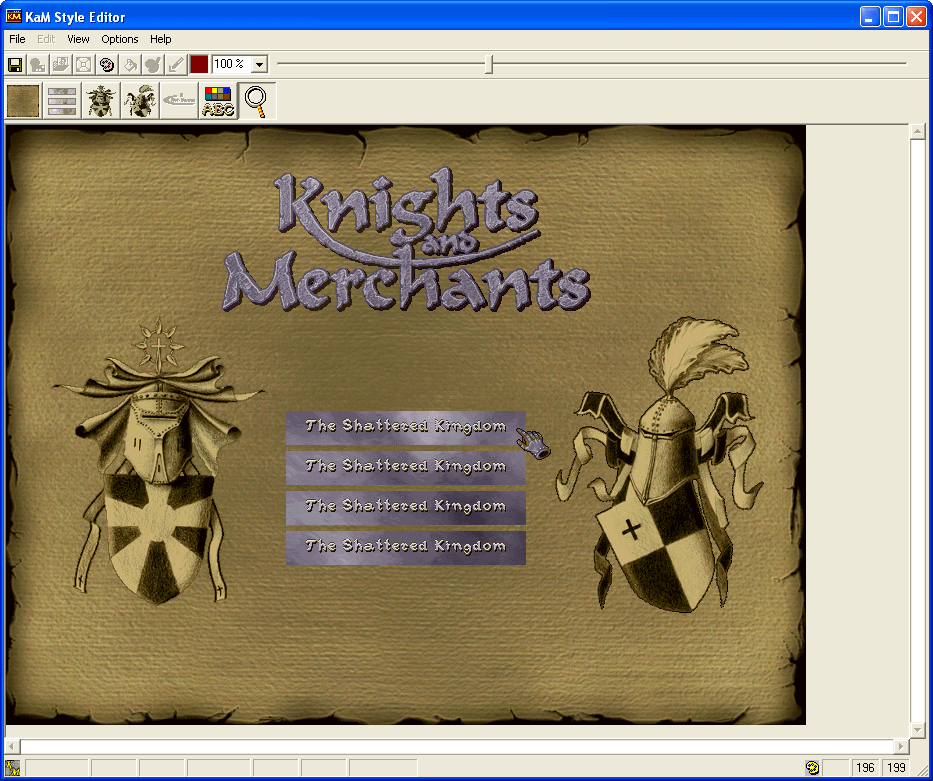Pick the dark red color swatch
Viewport: 933px width, 781px height.
[199, 64]
